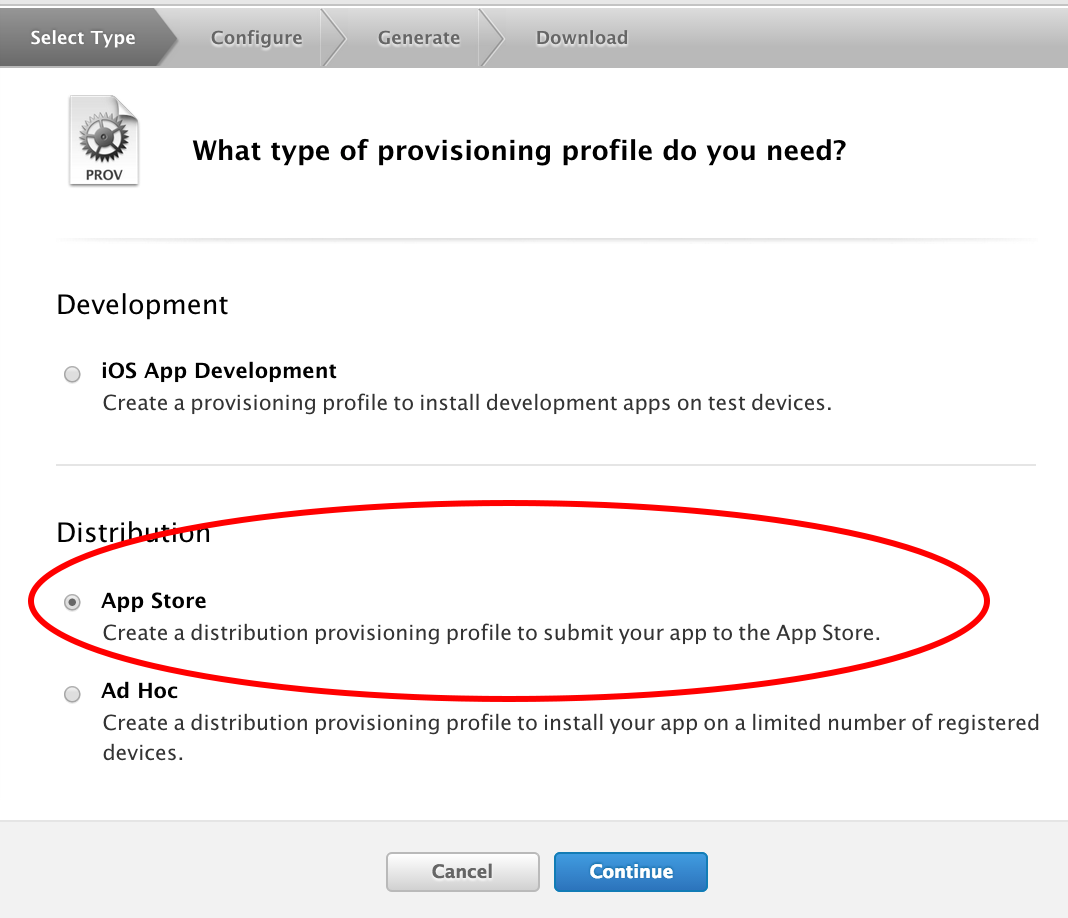Screen dimensions: 1068x918
Task: Open the Configure step
Action: (x=256, y=37)
